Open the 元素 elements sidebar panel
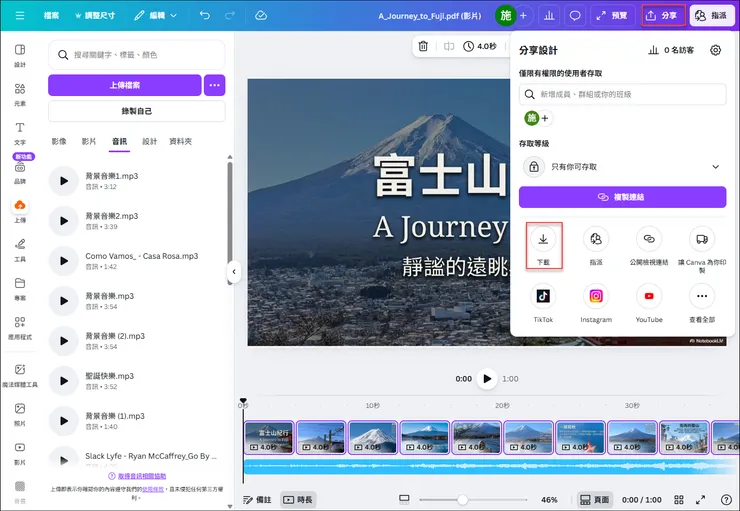This screenshot has height=511, width=740. [x=20, y=94]
